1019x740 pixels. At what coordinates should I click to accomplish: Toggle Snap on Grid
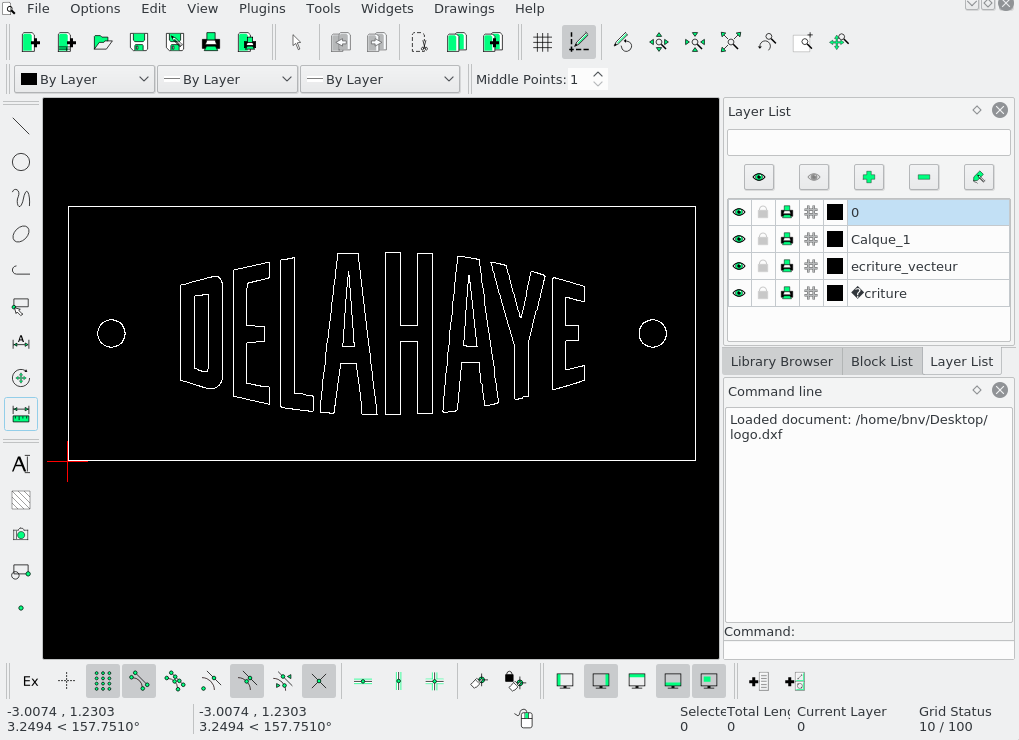pos(103,682)
